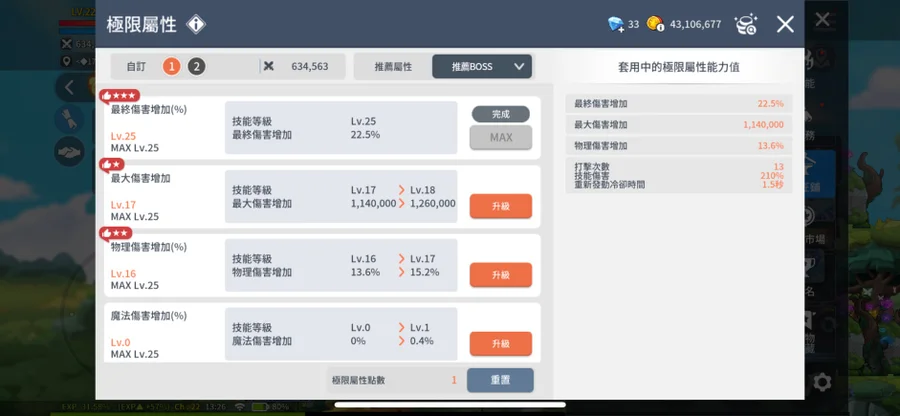Close the 極限屬性 panel with X

785,24
